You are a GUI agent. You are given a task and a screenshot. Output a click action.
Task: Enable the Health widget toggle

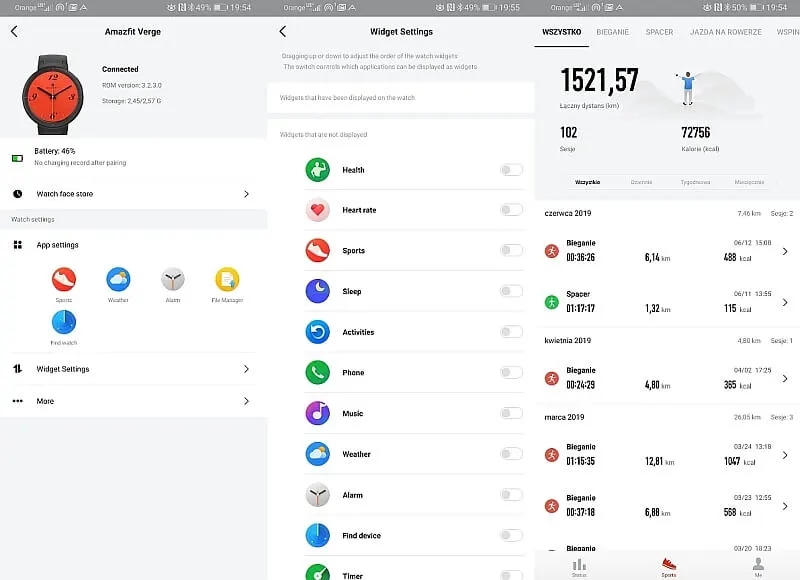point(511,170)
